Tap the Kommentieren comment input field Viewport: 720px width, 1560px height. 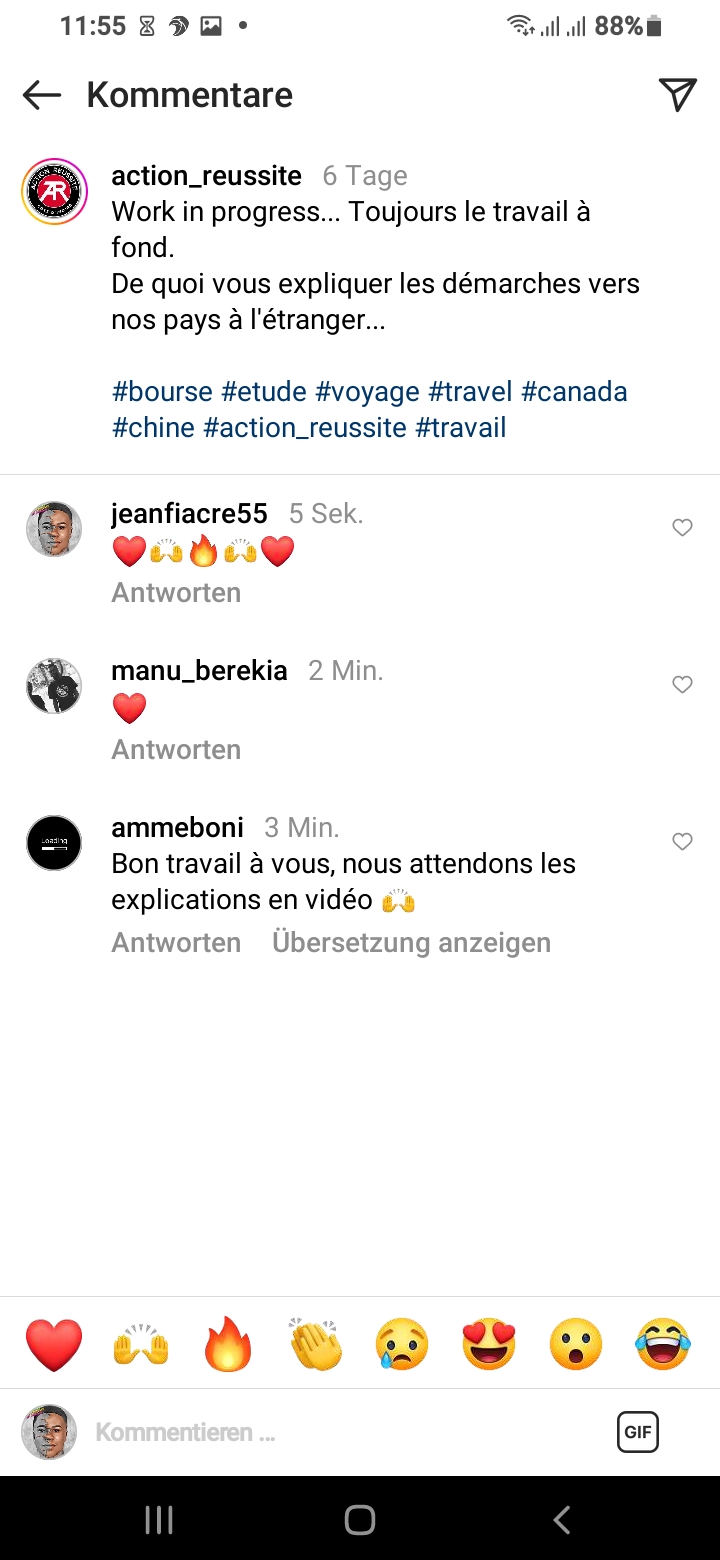tap(300, 1432)
